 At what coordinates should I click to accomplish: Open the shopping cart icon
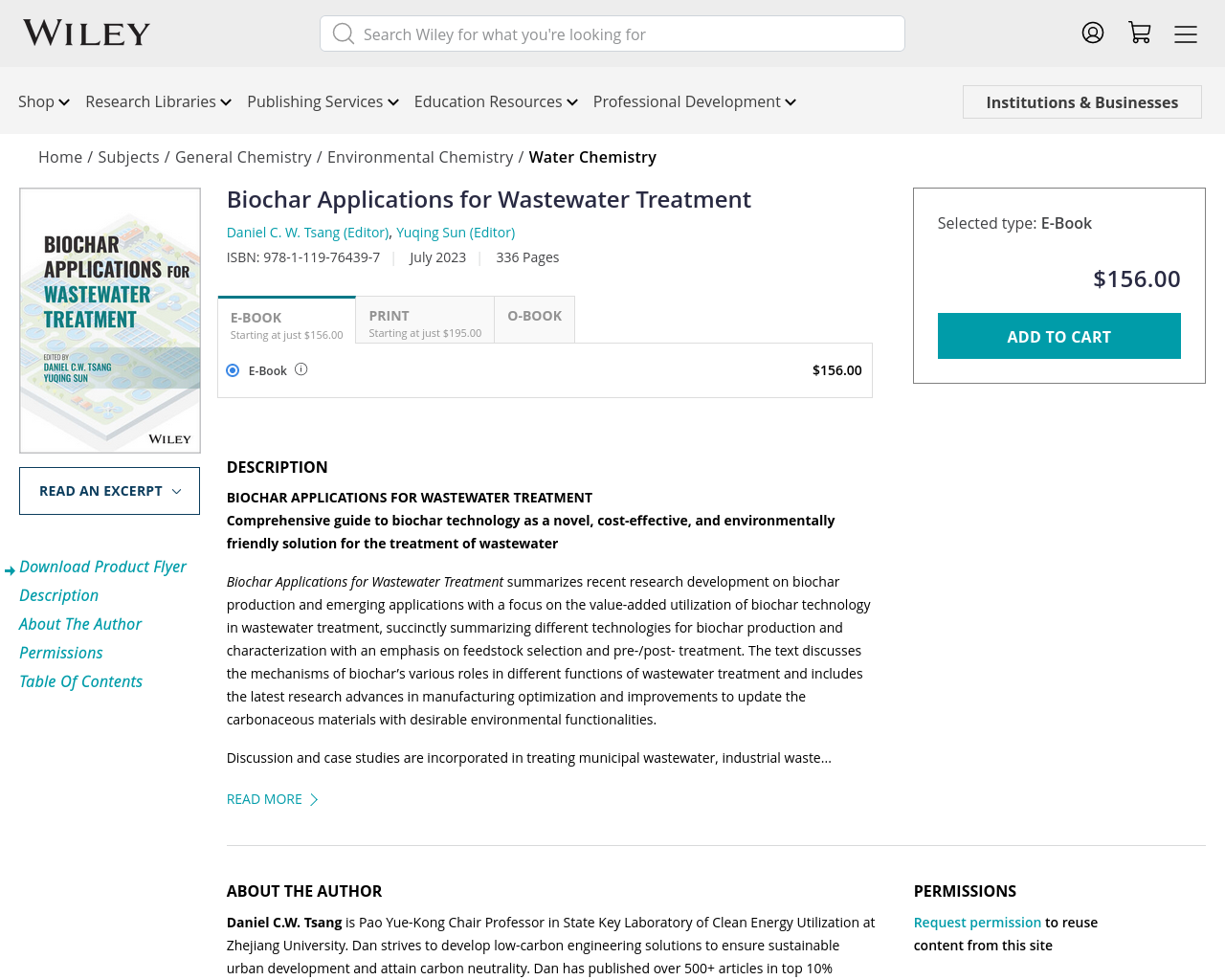[1139, 33]
